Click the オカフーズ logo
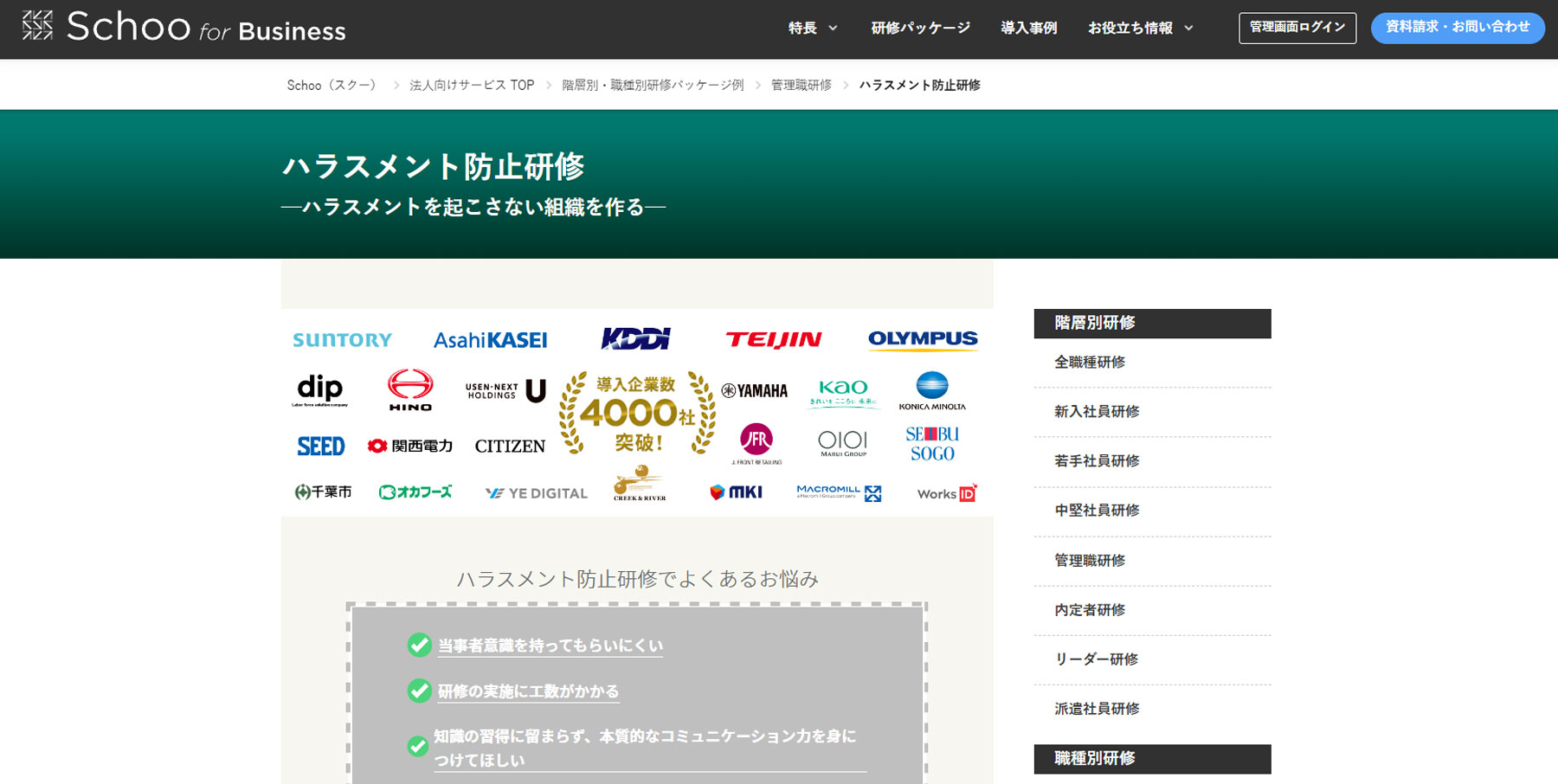1558x784 pixels. (x=415, y=492)
